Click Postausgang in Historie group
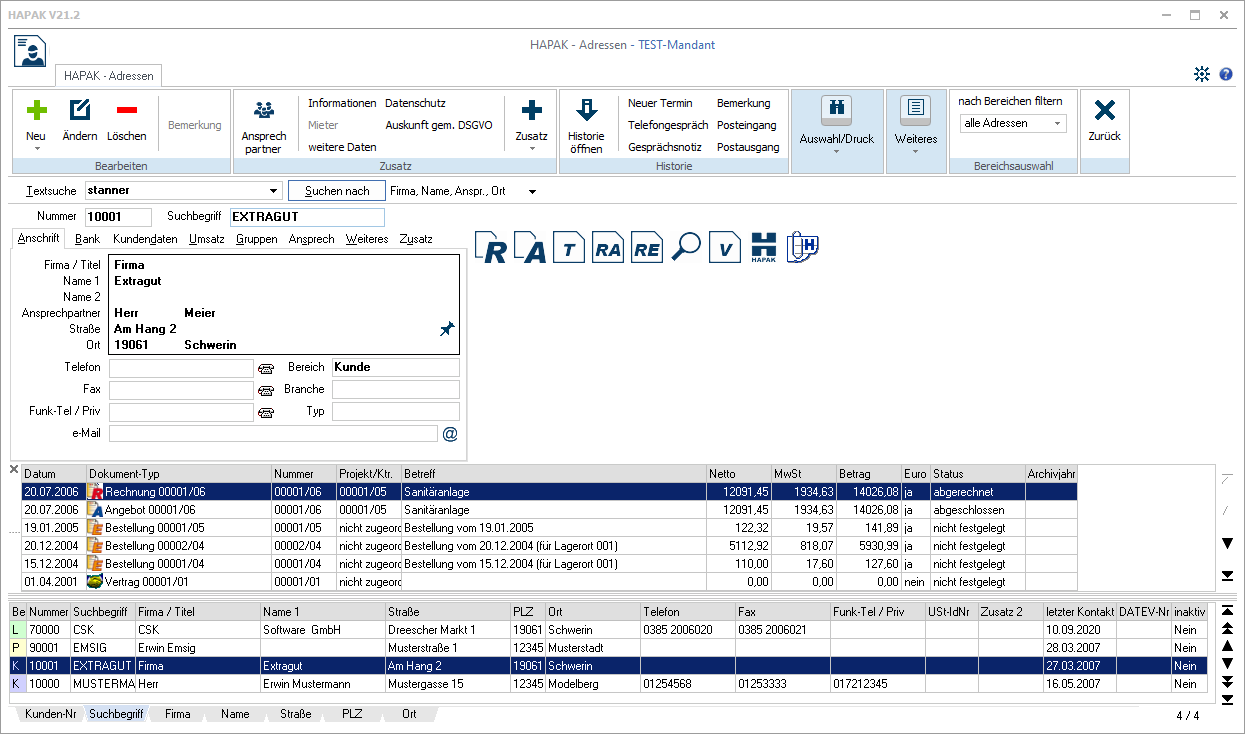Image resolution: width=1245 pixels, height=734 pixels. coord(748,147)
